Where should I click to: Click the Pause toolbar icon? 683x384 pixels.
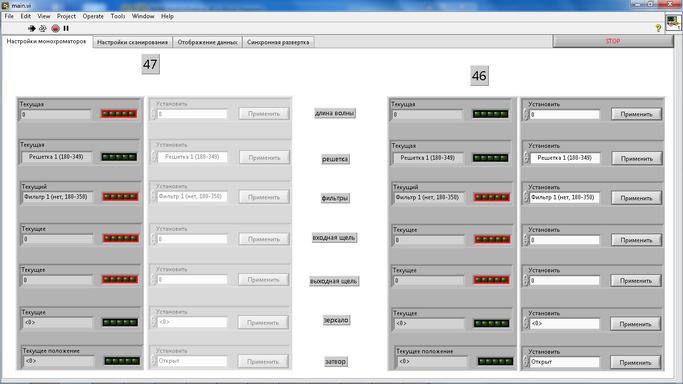tap(66, 28)
